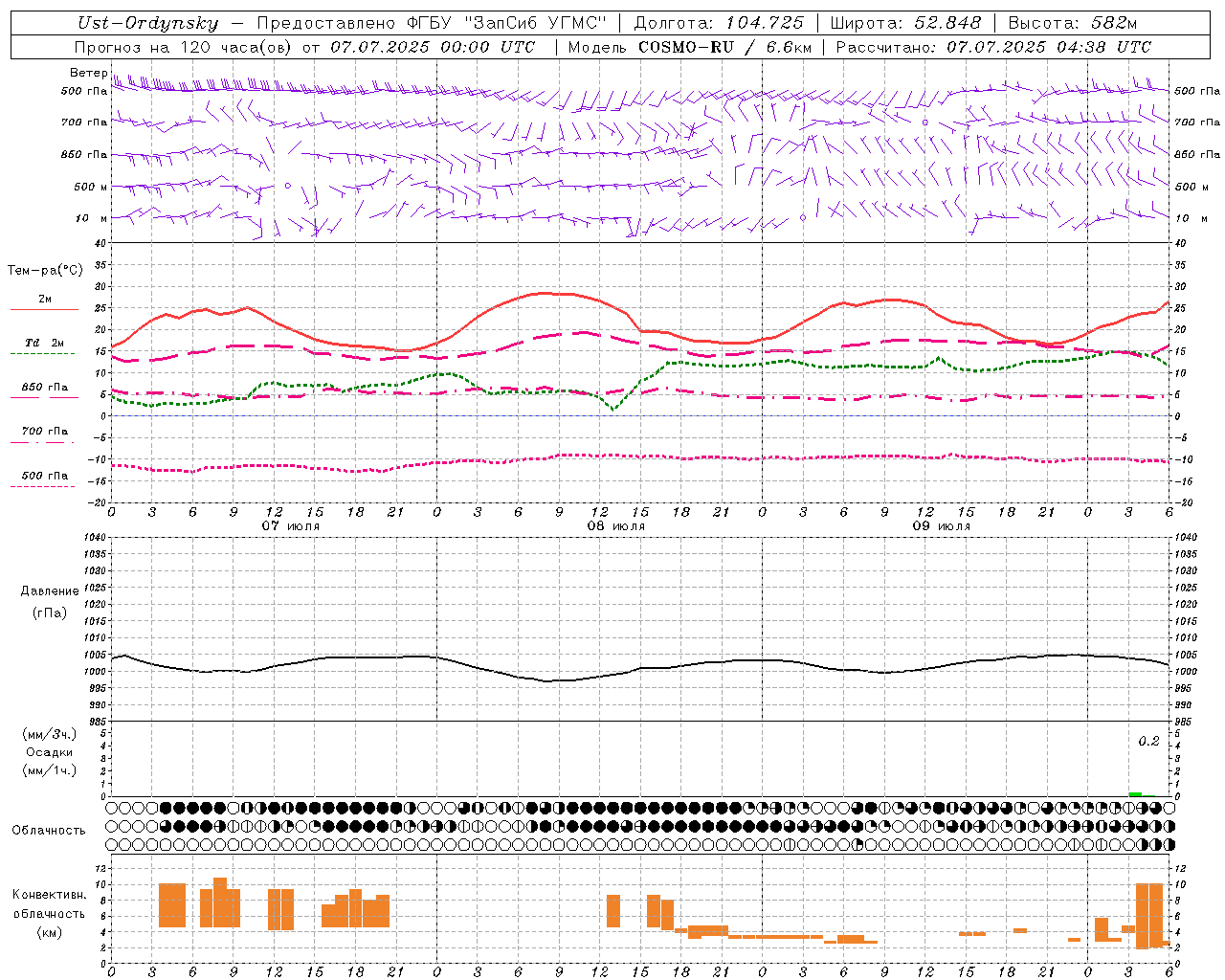Select the 'Модель COSMO-RU / 6.6км' model text
Image resolution: width=1225 pixels, height=980 pixels.
[690, 47]
